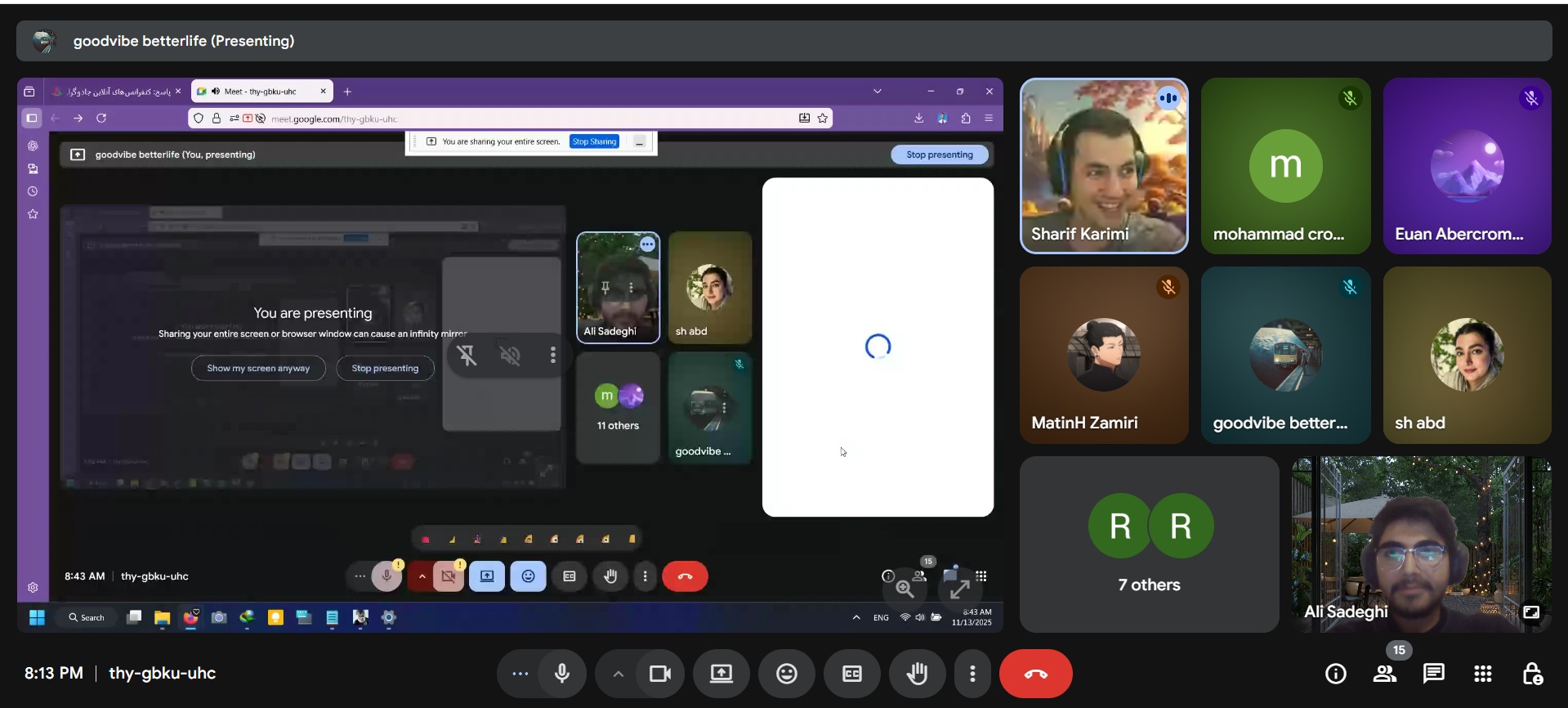The width and height of the screenshot is (1568, 708).
Task: Expand audio options pill left of microphone
Action: pos(520,674)
